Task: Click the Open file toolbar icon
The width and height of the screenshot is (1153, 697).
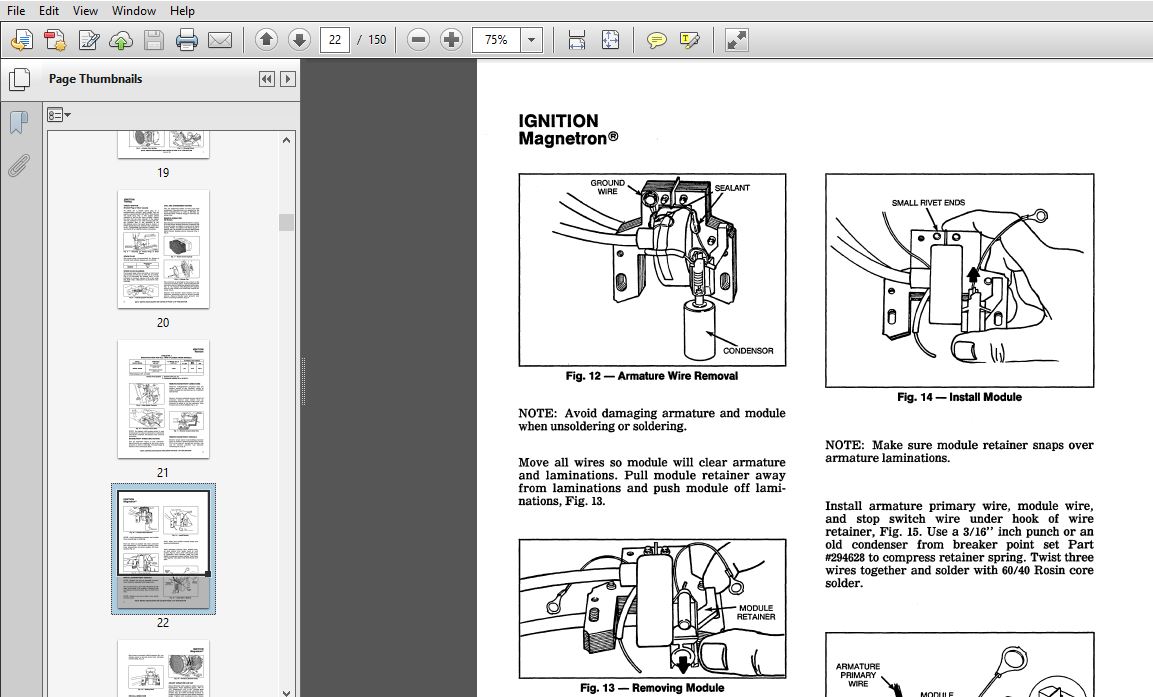Action: click(22, 40)
